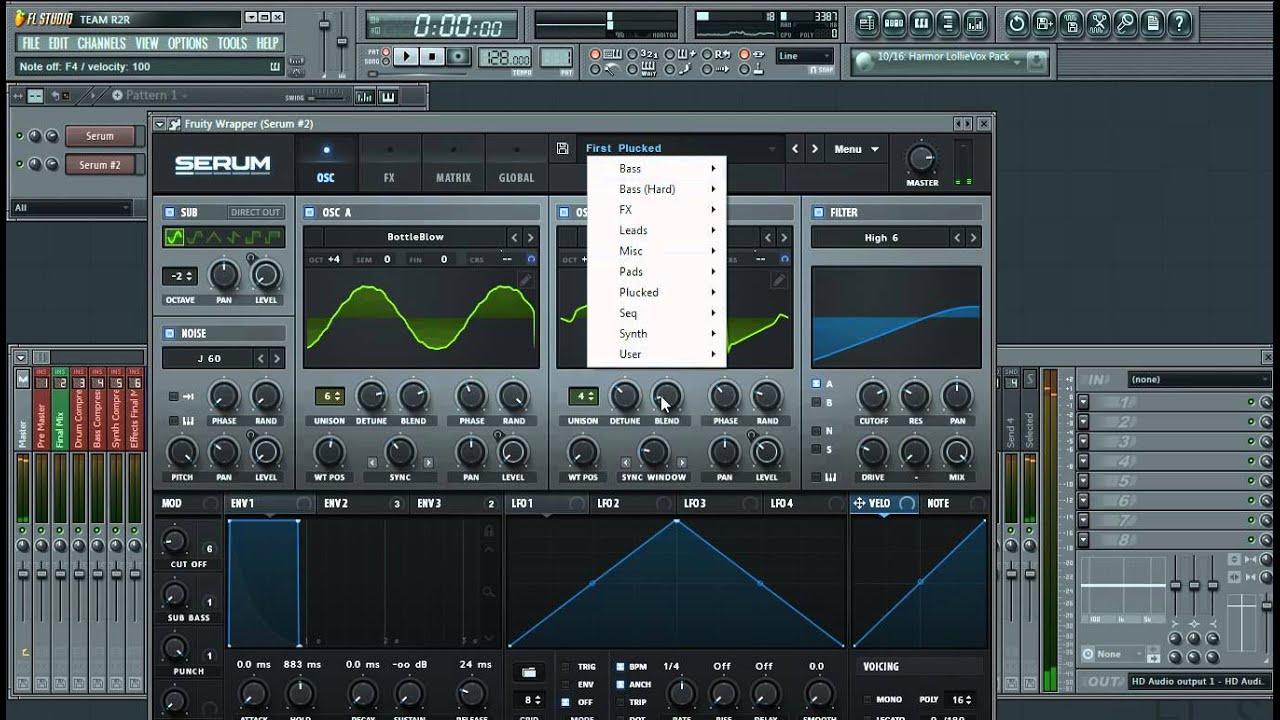Click the FL Studio save-as icon in toolbar
Image resolution: width=1280 pixels, height=720 pixels.
1044,22
